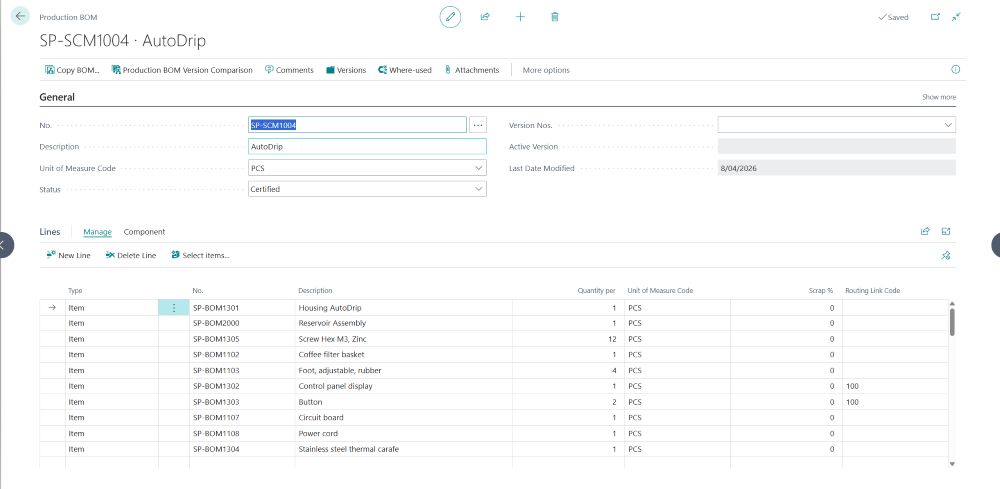Share the Lines subpage icon
Viewport: 1000px width, 489px height.
click(925, 231)
